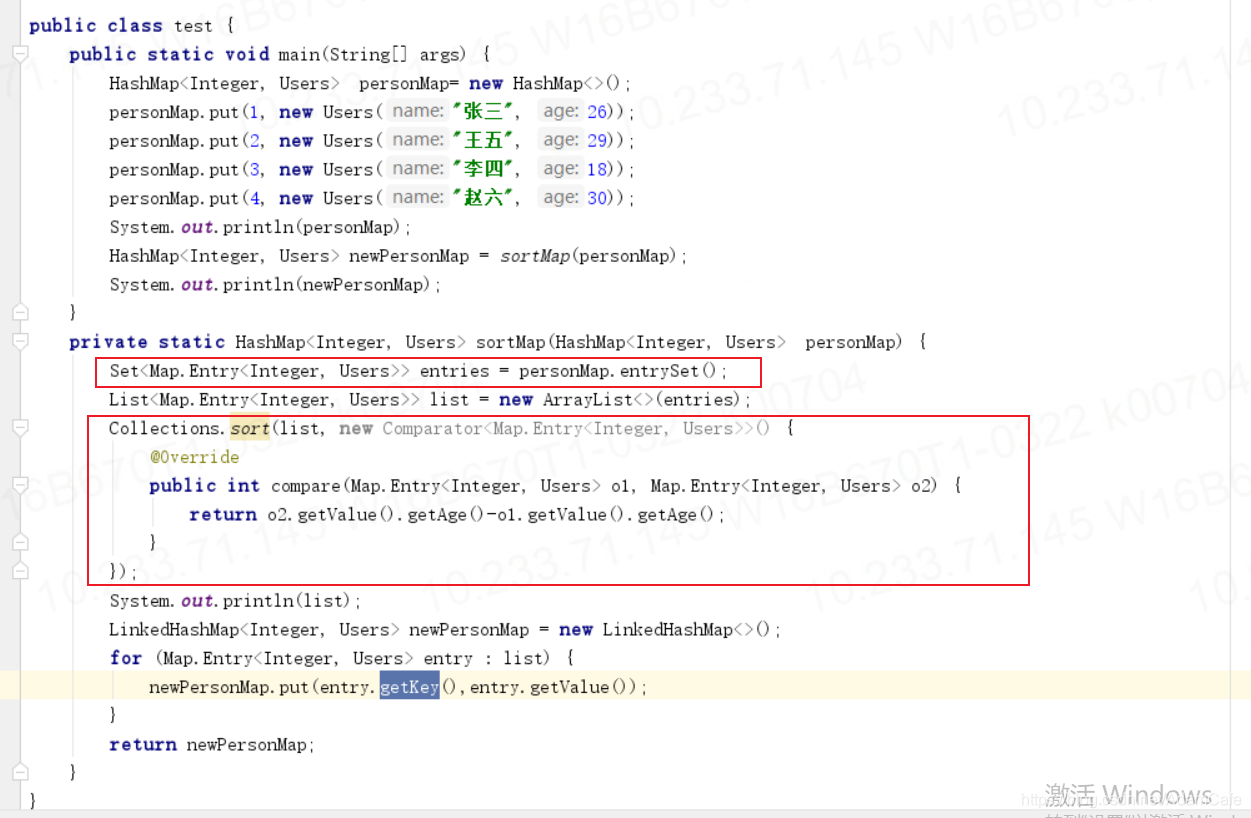Click 'newPersonMap.put' in the loop body
The height and width of the screenshot is (818, 1251).
229,687
